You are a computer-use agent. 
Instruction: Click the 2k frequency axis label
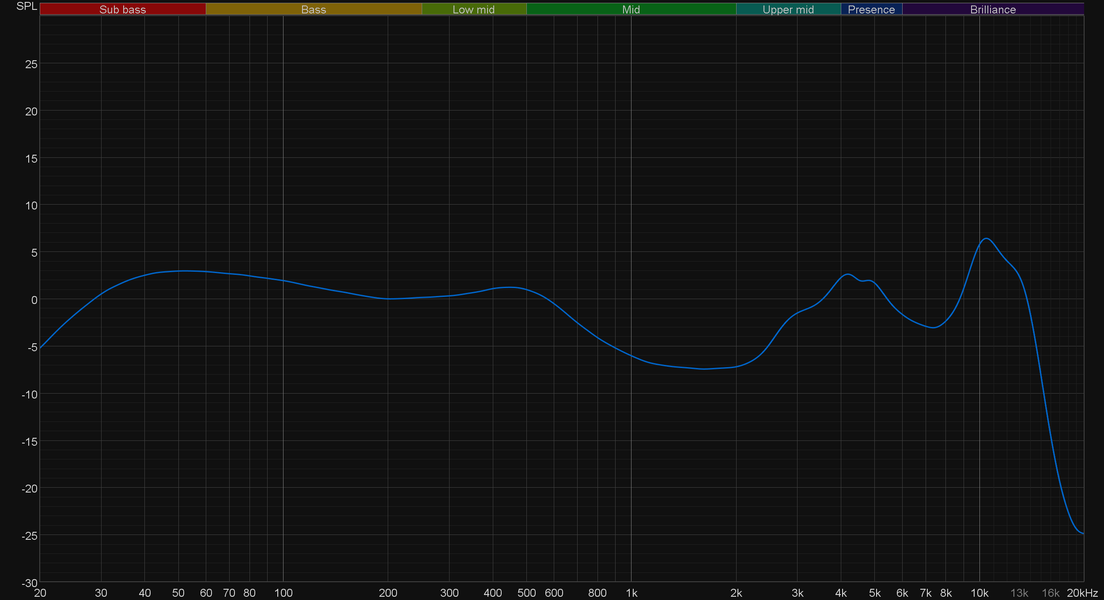coord(736,593)
